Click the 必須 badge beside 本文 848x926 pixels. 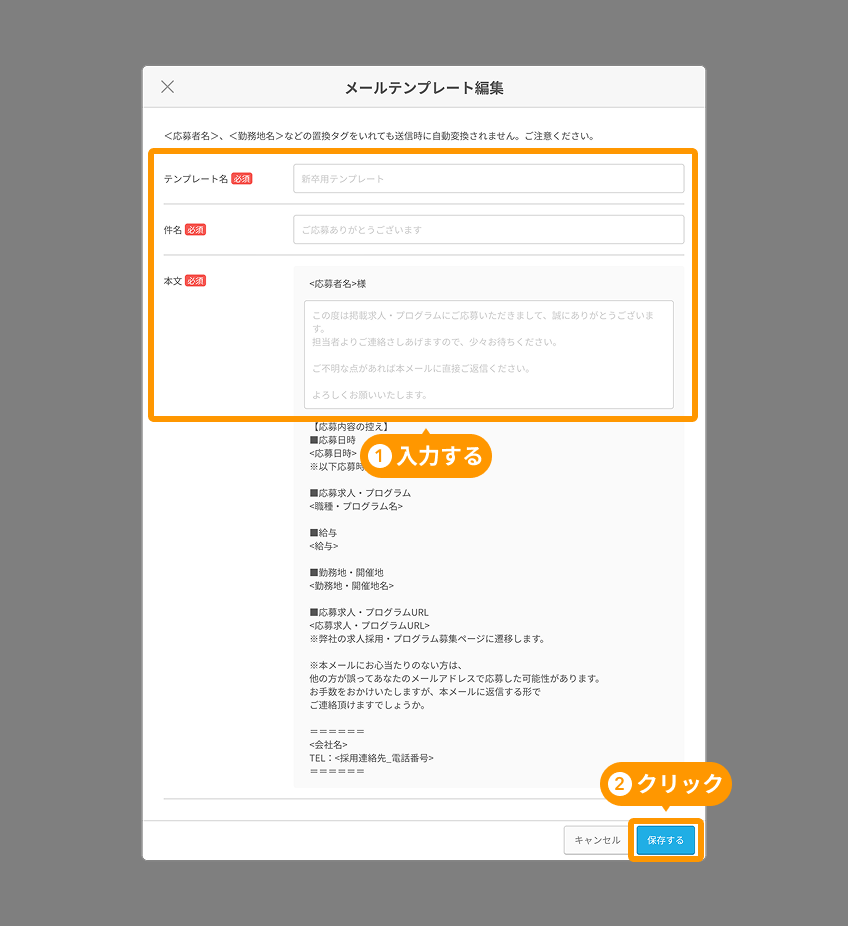coord(195,281)
